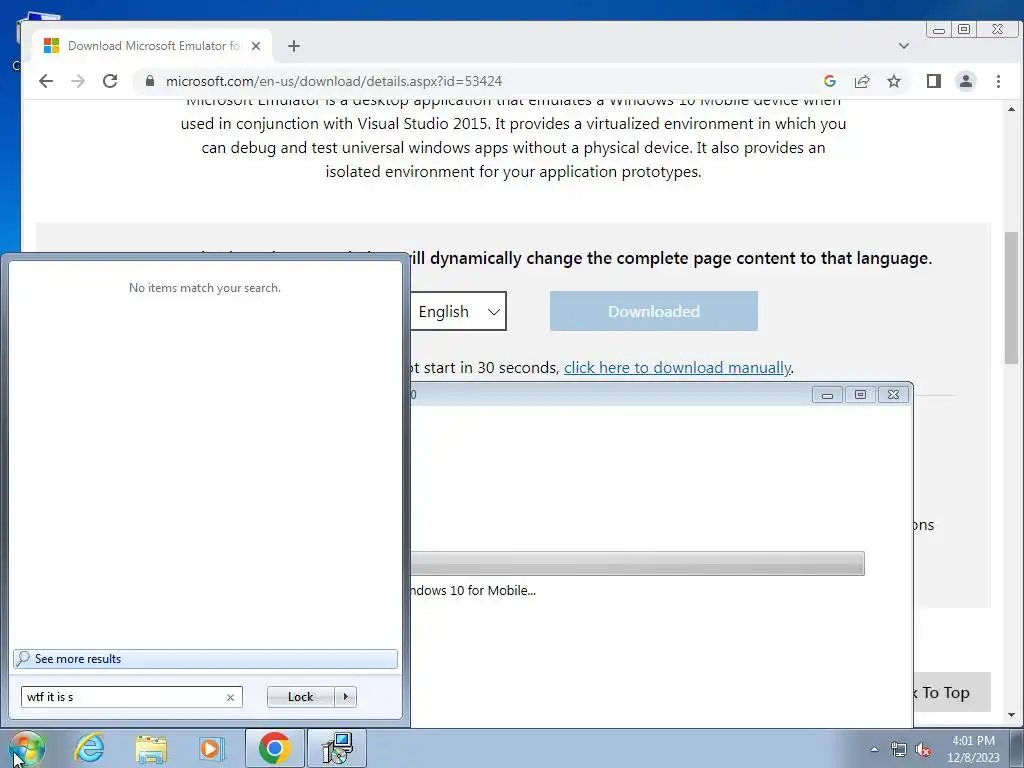The width and height of the screenshot is (1024, 768).
Task: Open Chrome three-dot menu
Action: click(x=998, y=81)
